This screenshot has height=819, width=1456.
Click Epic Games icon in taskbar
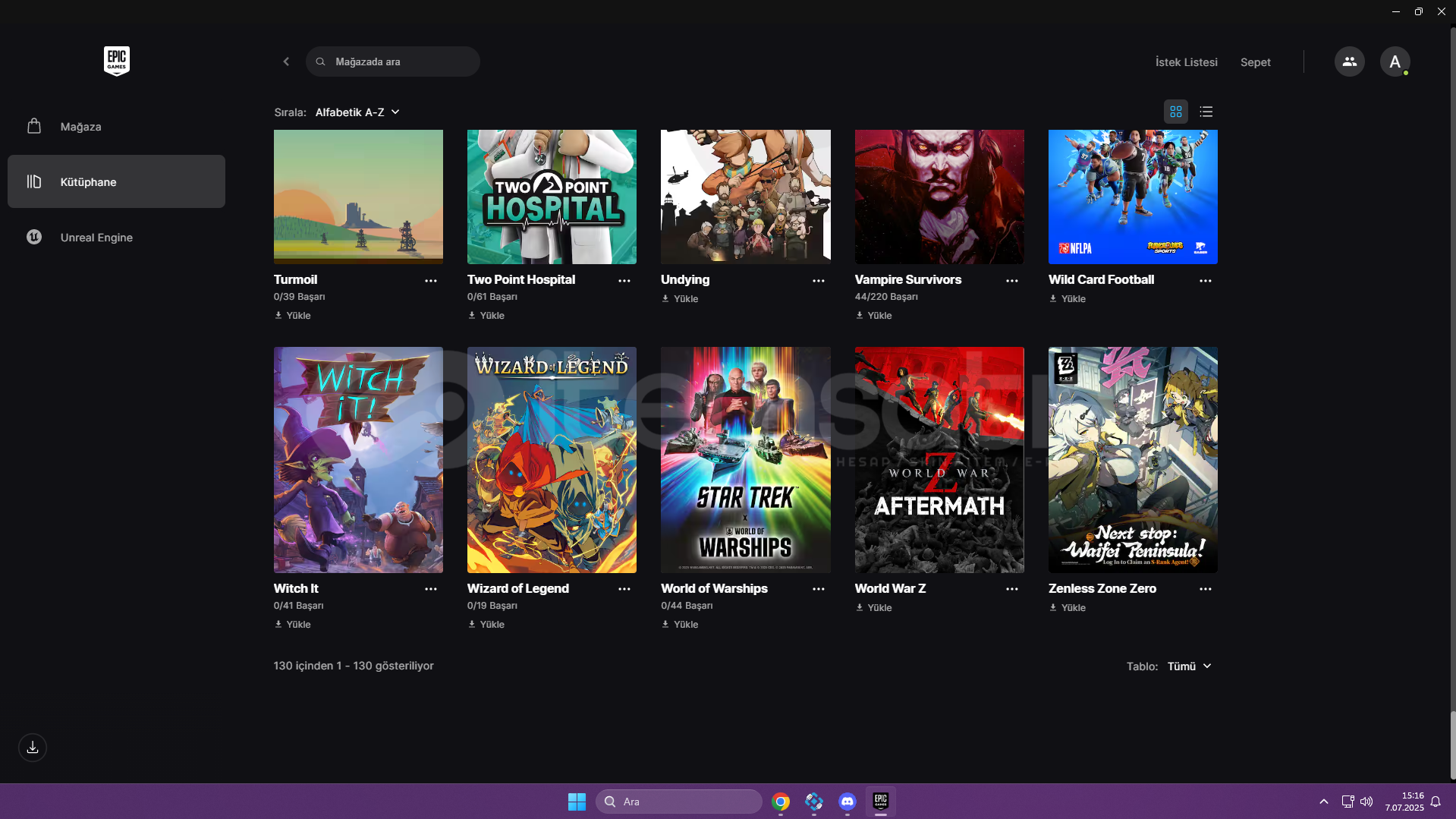(x=880, y=802)
